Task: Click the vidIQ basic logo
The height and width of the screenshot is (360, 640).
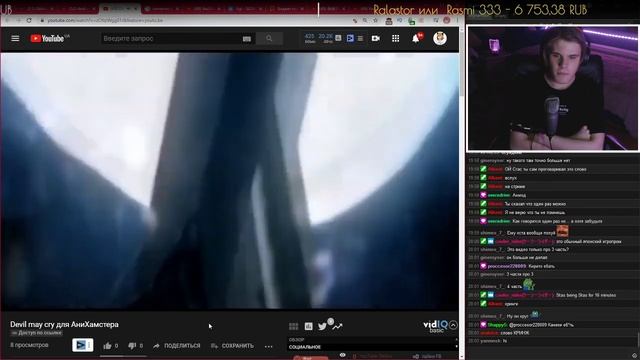Action: coord(436,326)
